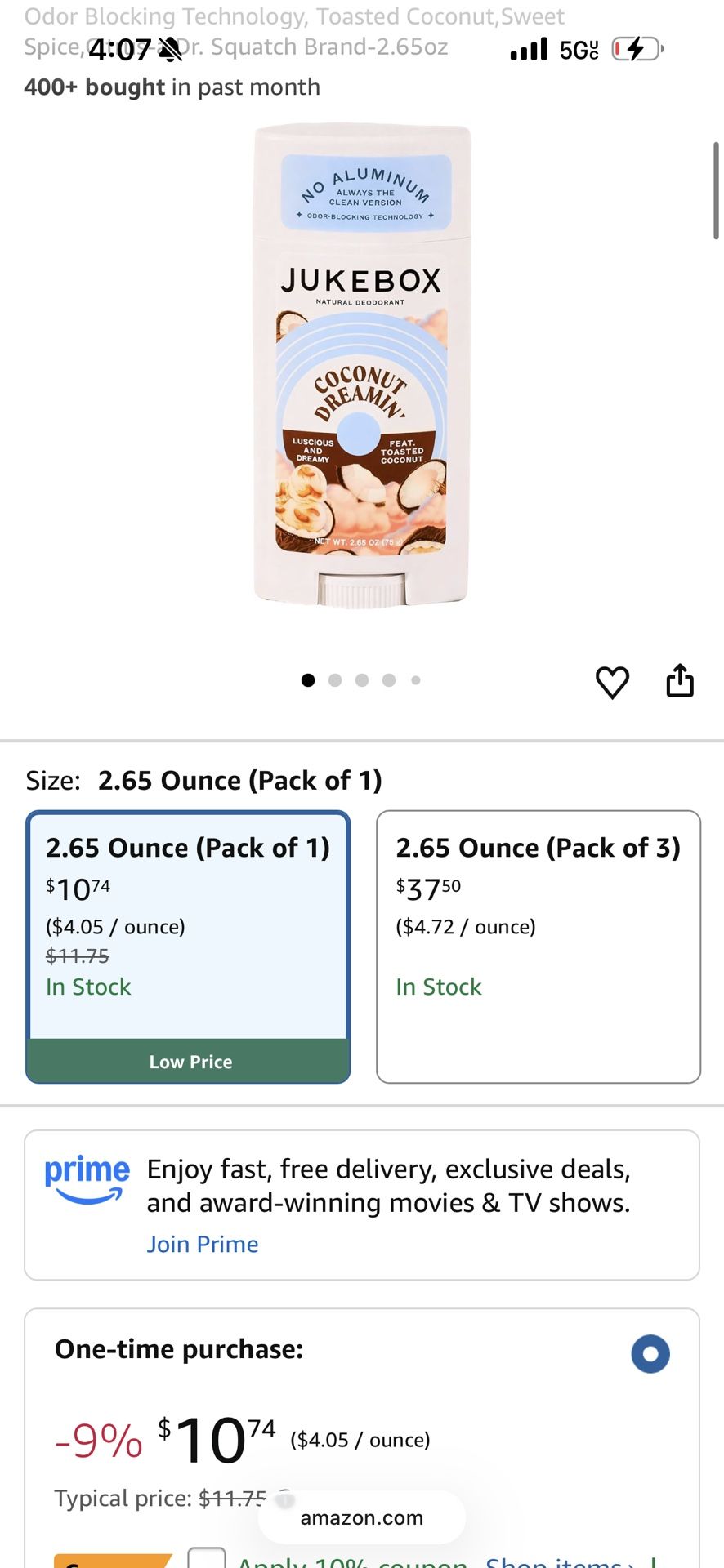The width and height of the screenshot is (724, 1568).
Task: Go to the third image dot
Action: coord(362,680)
